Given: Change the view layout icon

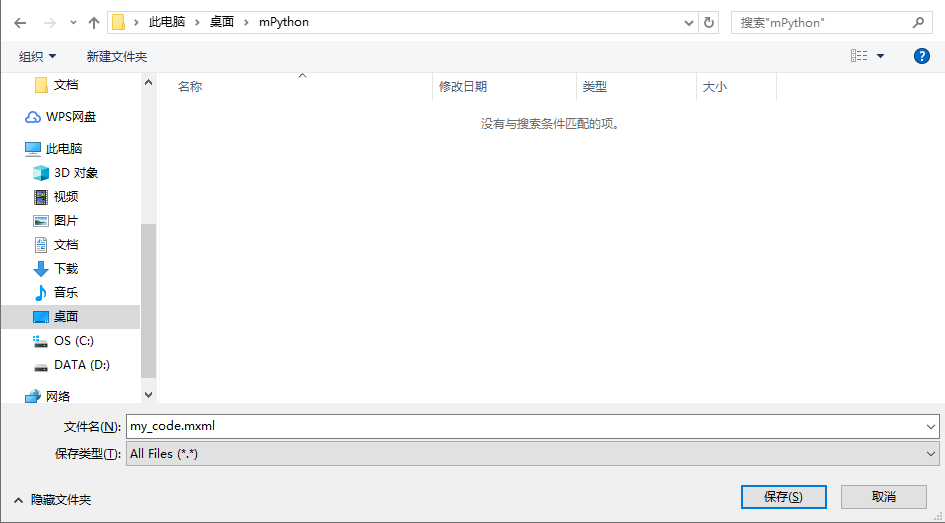Looking at the screenshot, I should 859,56.
